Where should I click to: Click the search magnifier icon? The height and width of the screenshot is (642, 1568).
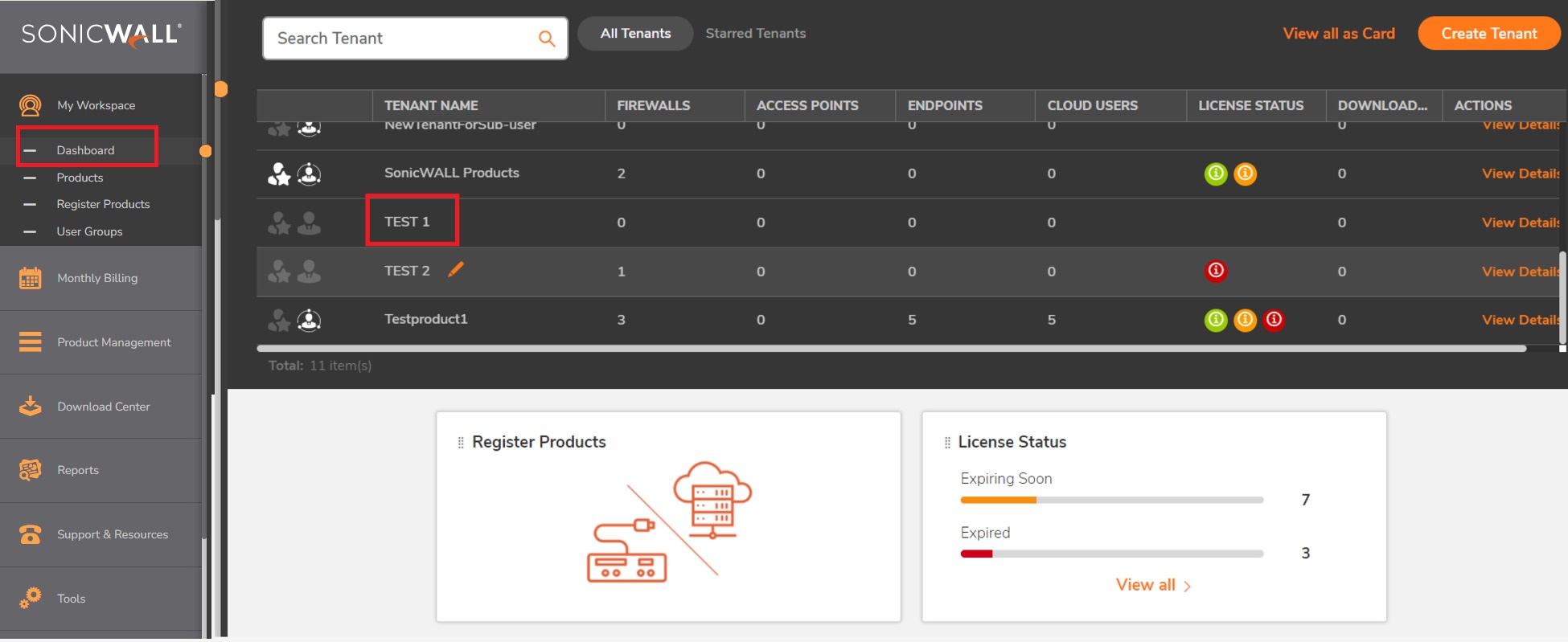tap(547, 39)
